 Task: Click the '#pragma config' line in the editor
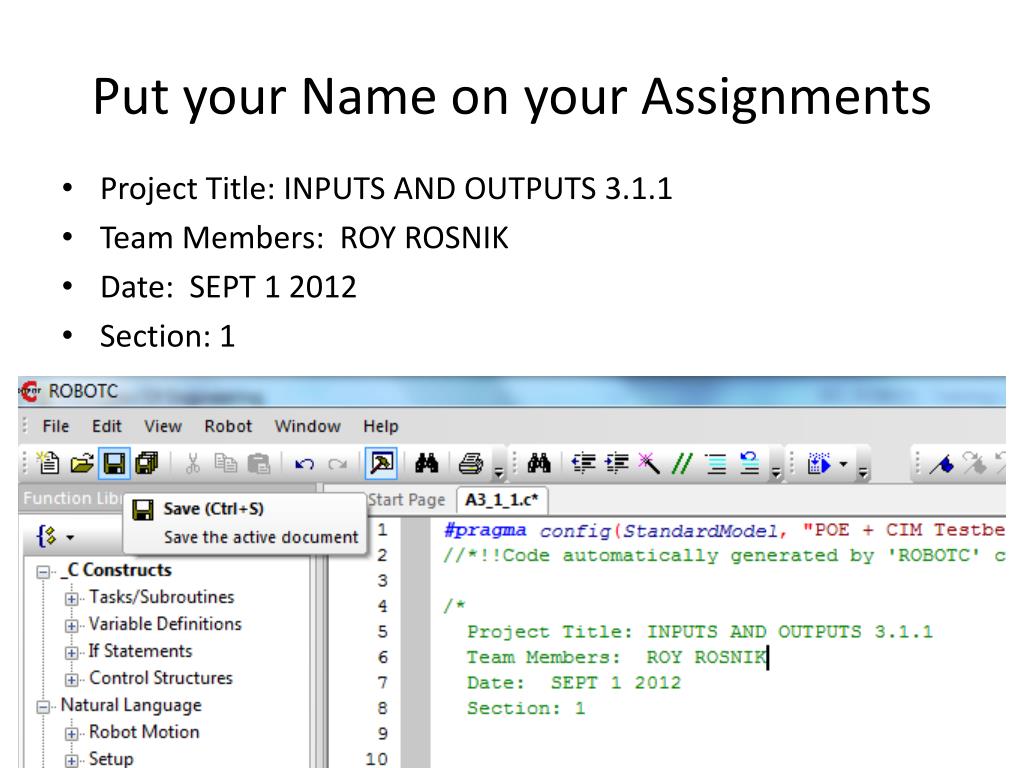(724, 530)
